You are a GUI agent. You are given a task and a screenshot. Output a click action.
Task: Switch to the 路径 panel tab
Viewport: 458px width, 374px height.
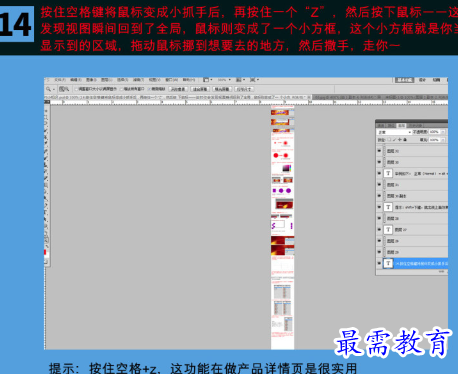pos(391,126)
